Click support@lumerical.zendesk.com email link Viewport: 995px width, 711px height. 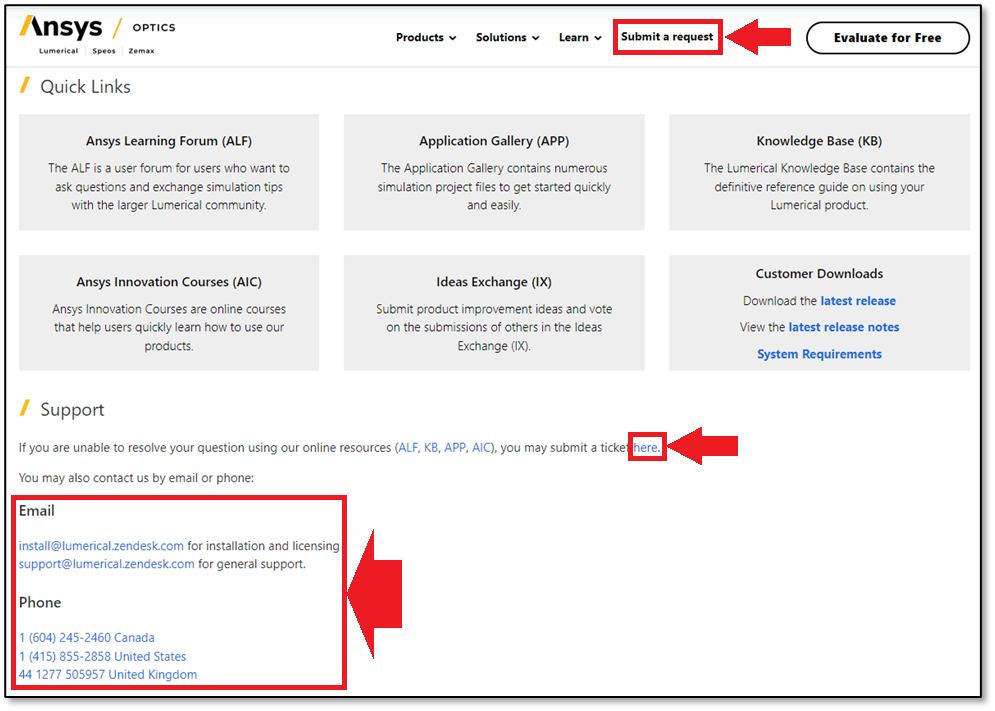point(107,564)
